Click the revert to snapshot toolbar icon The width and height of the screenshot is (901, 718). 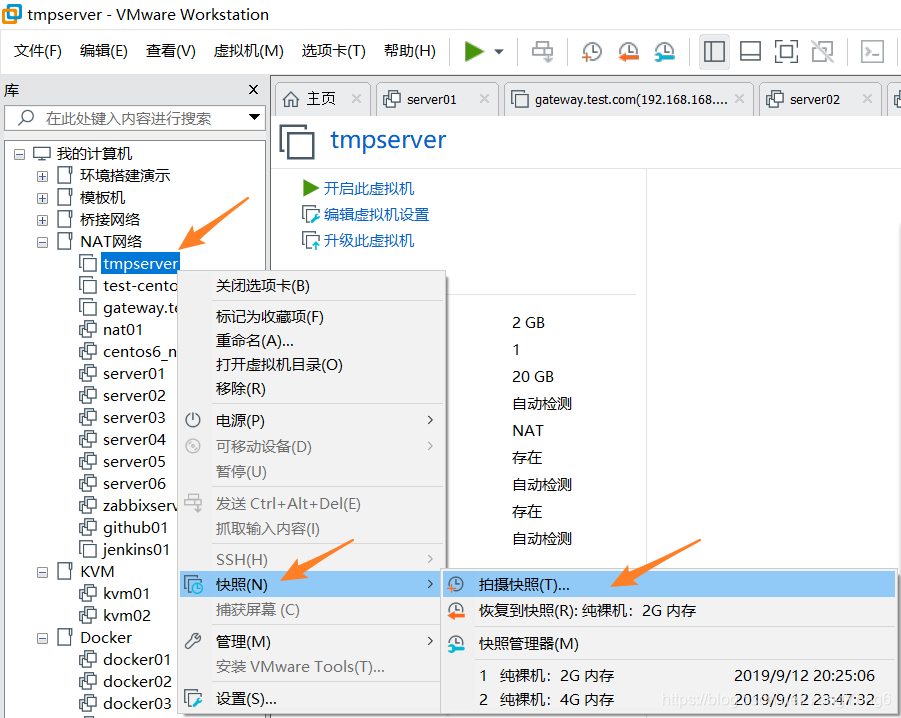[628, 52]
